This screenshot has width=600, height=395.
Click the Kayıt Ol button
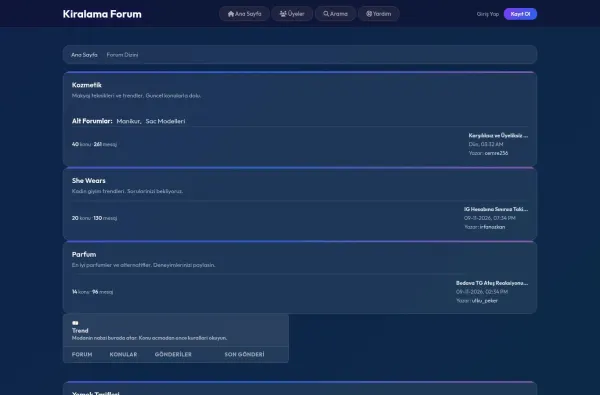coord(520,14)
